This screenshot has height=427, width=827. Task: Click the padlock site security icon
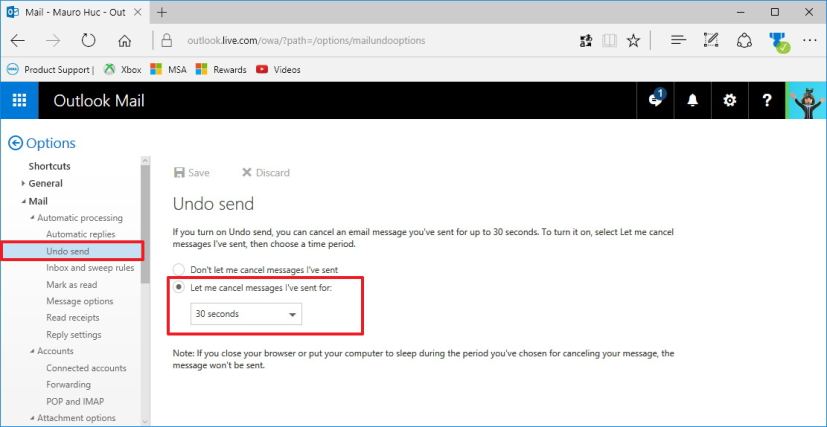[167, 41]
